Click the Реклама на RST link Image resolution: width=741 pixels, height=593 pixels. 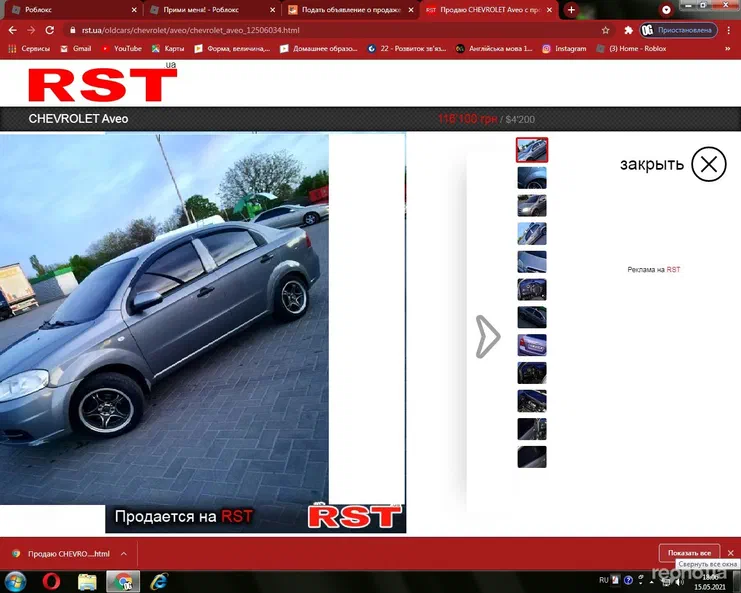point(654,269)
